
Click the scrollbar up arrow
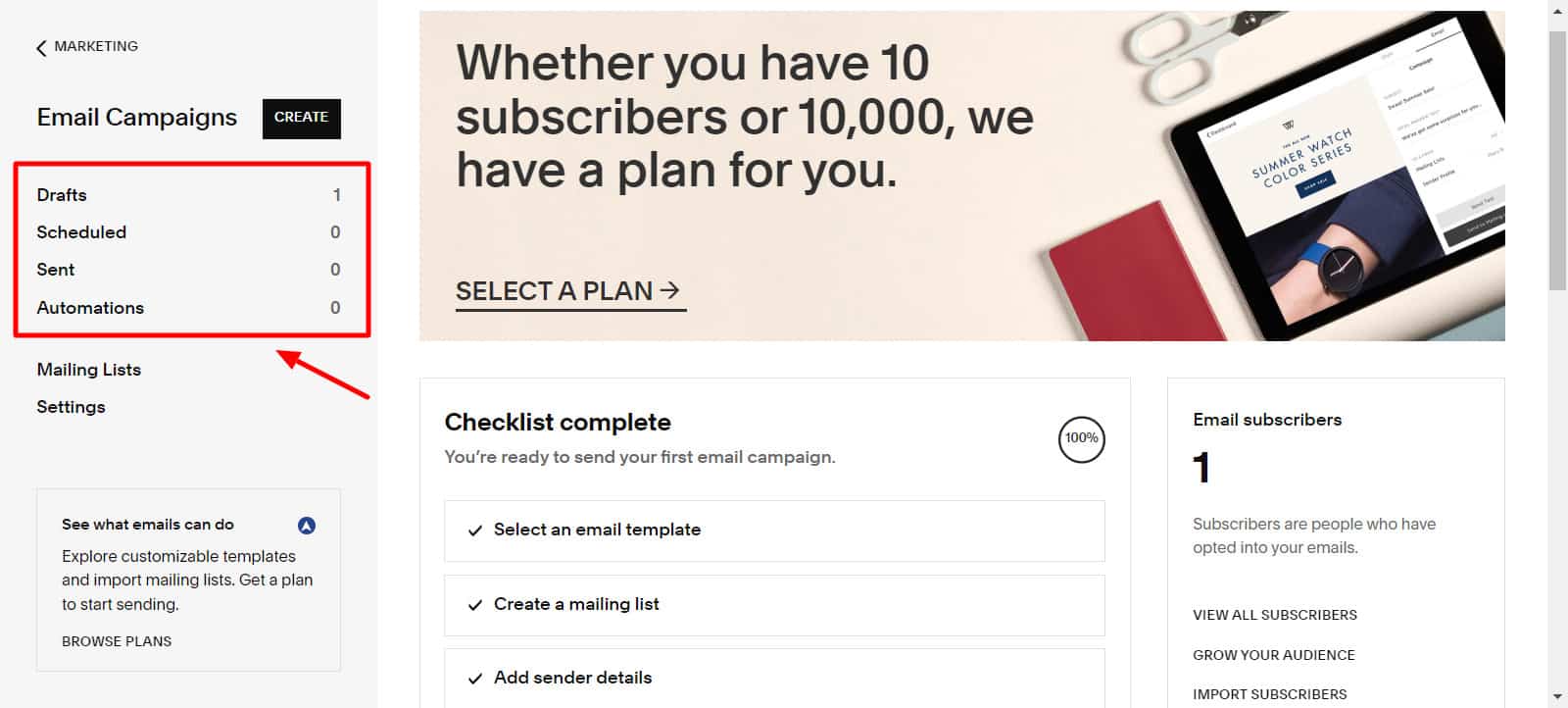1557,11
